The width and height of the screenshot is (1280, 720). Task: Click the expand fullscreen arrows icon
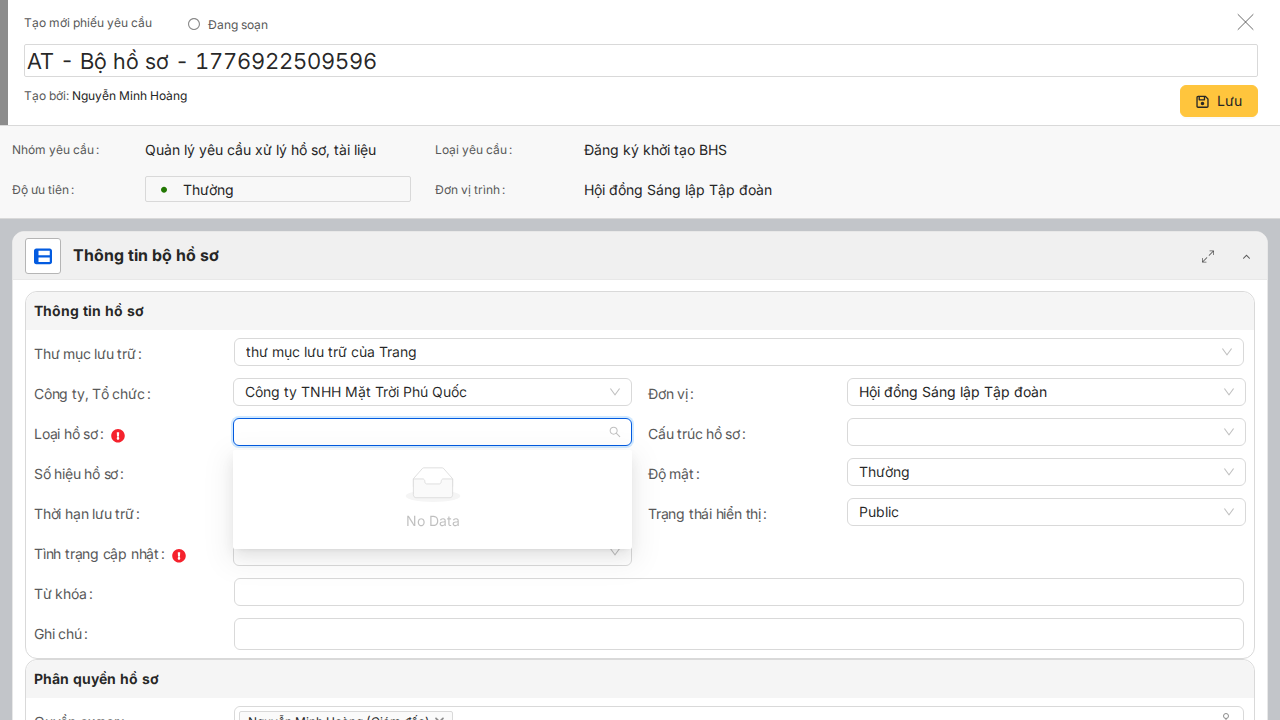[1208, 257]
